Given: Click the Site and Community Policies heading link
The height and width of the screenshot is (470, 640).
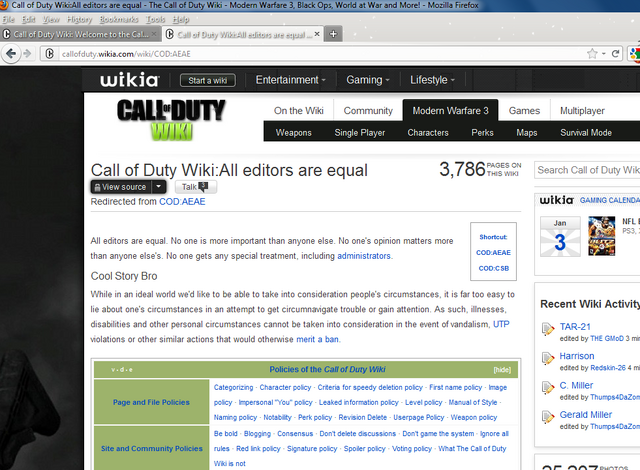Looking at the screenshot, I should coord(151,448).
